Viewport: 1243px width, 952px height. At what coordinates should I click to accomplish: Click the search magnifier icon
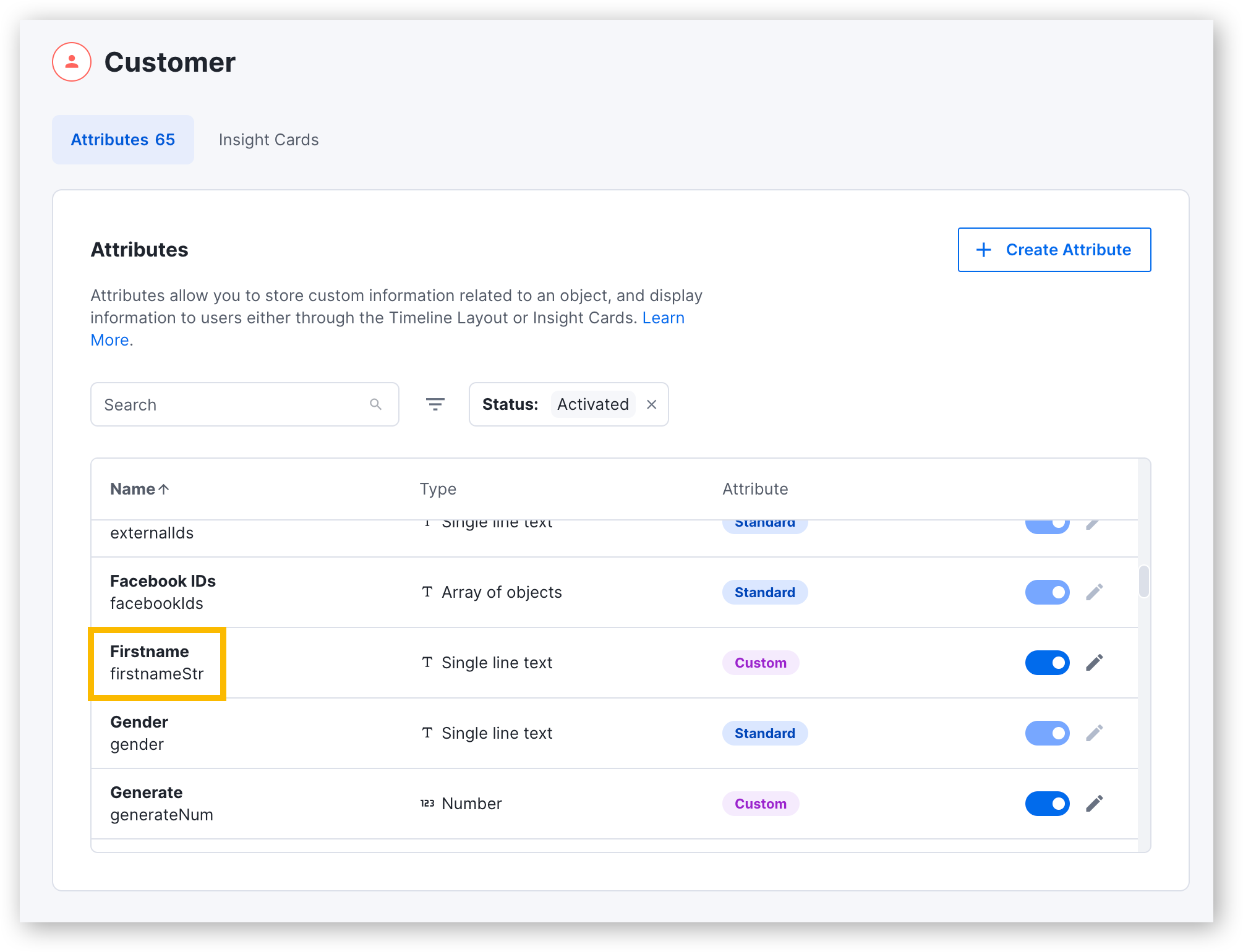tap(375, 404)
